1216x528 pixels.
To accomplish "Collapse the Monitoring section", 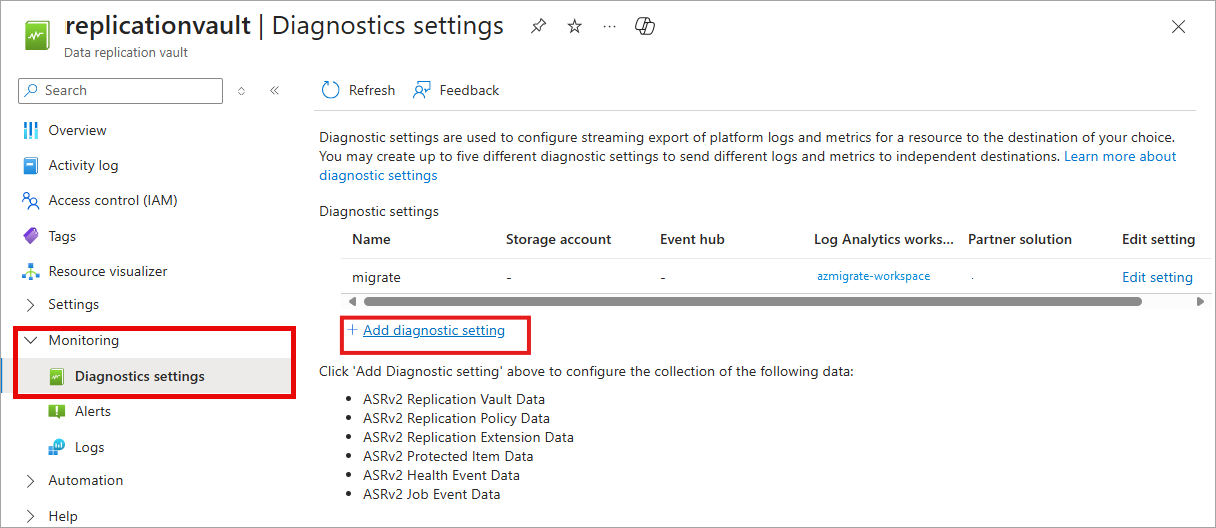I will pyautogui.click(x=83, y=340).
